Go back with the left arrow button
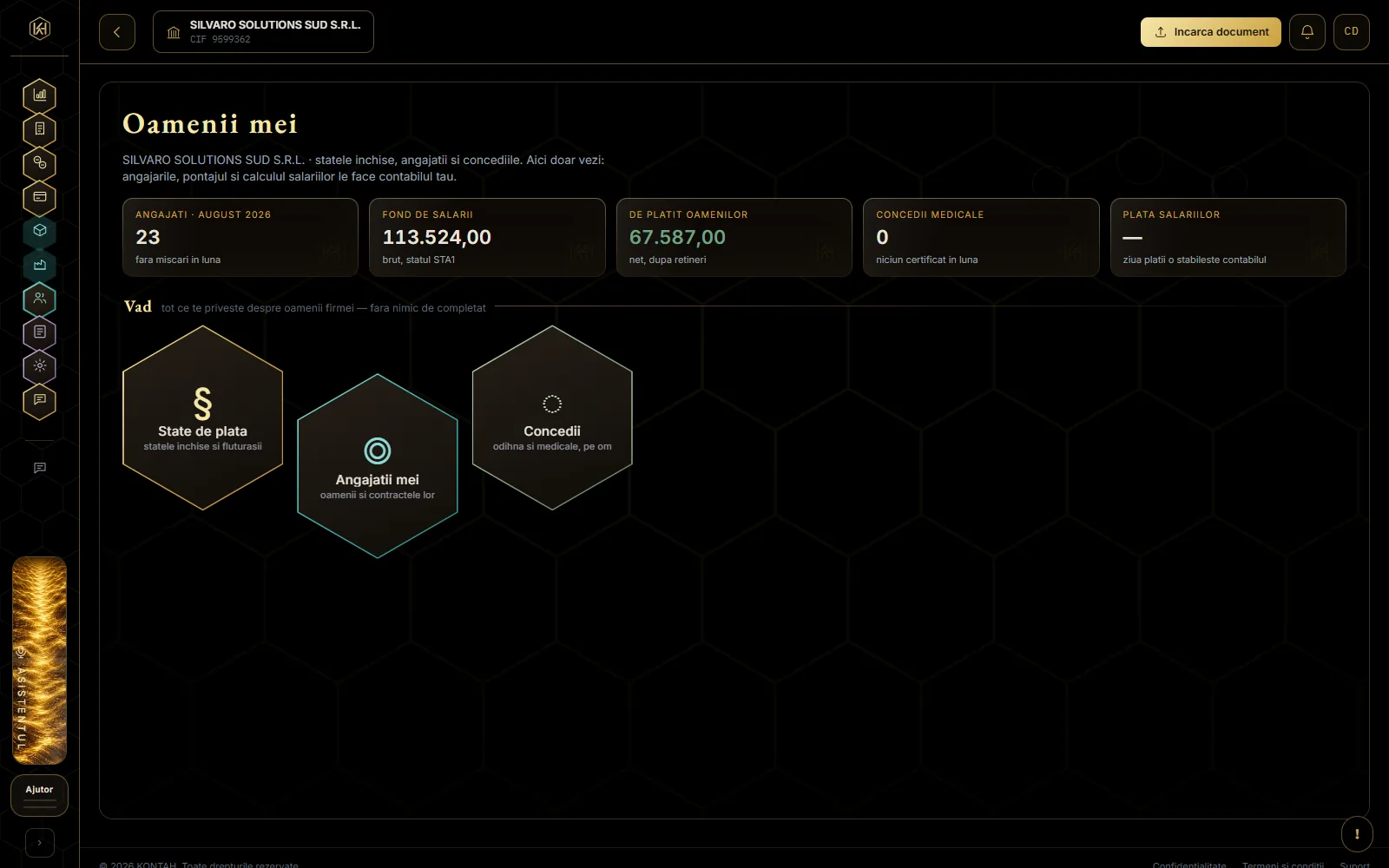 (117, 32)
